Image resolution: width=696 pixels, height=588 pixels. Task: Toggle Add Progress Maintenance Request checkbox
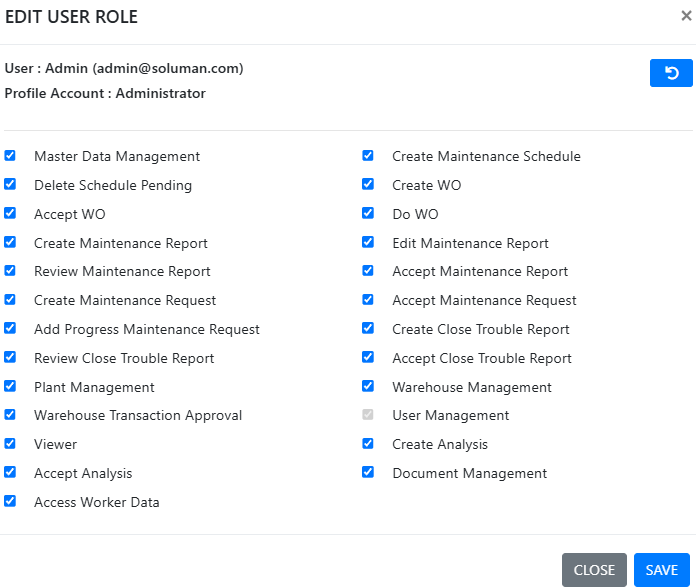(x=10, y=329)
